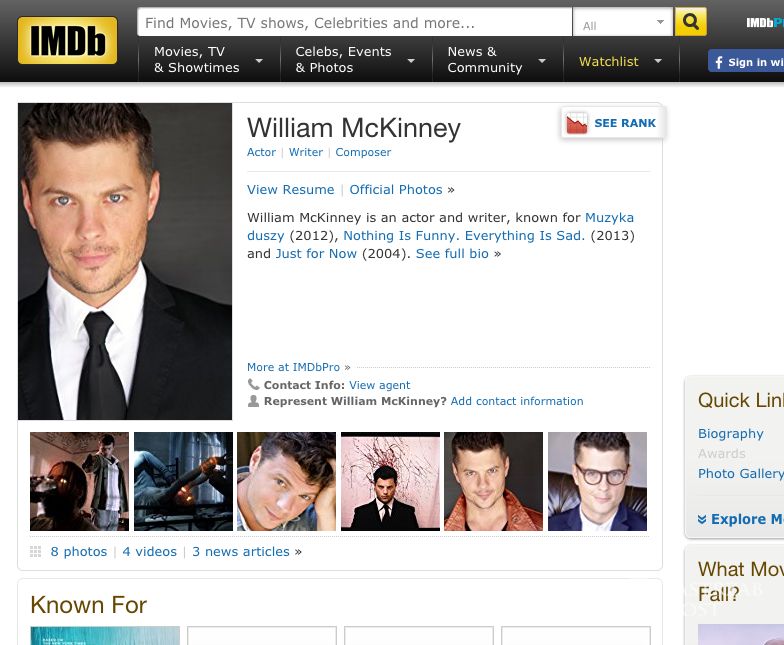This screenshot has height=645, width=784.
Task: Open the 4 videos link
Action: [150, 552]
